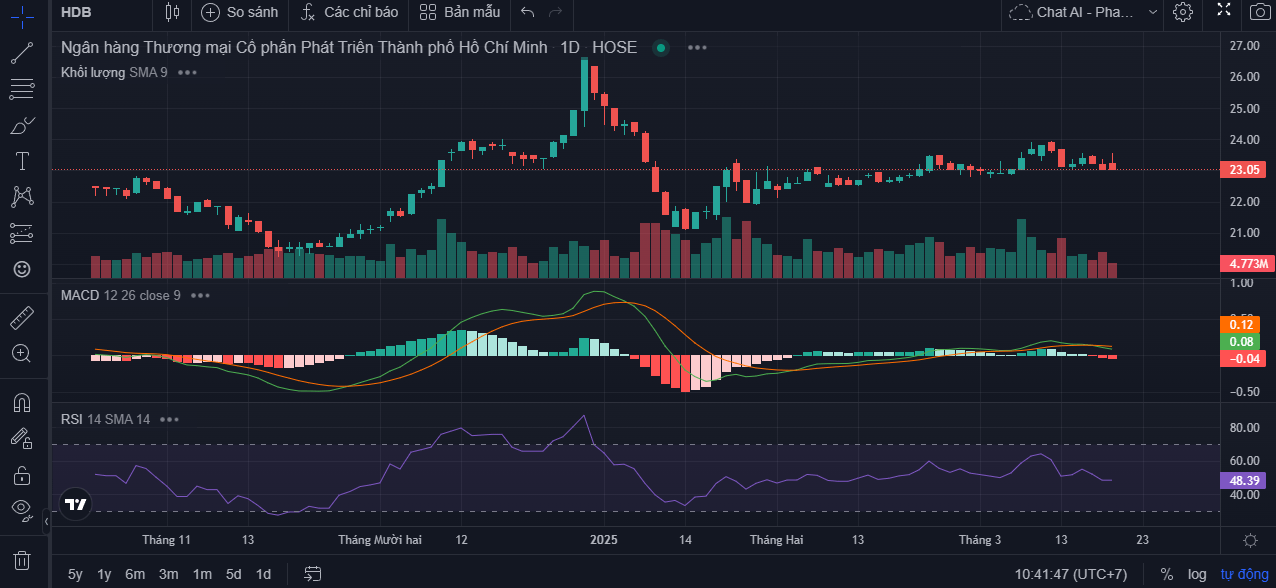Select the 1m time range

[202, 574]
